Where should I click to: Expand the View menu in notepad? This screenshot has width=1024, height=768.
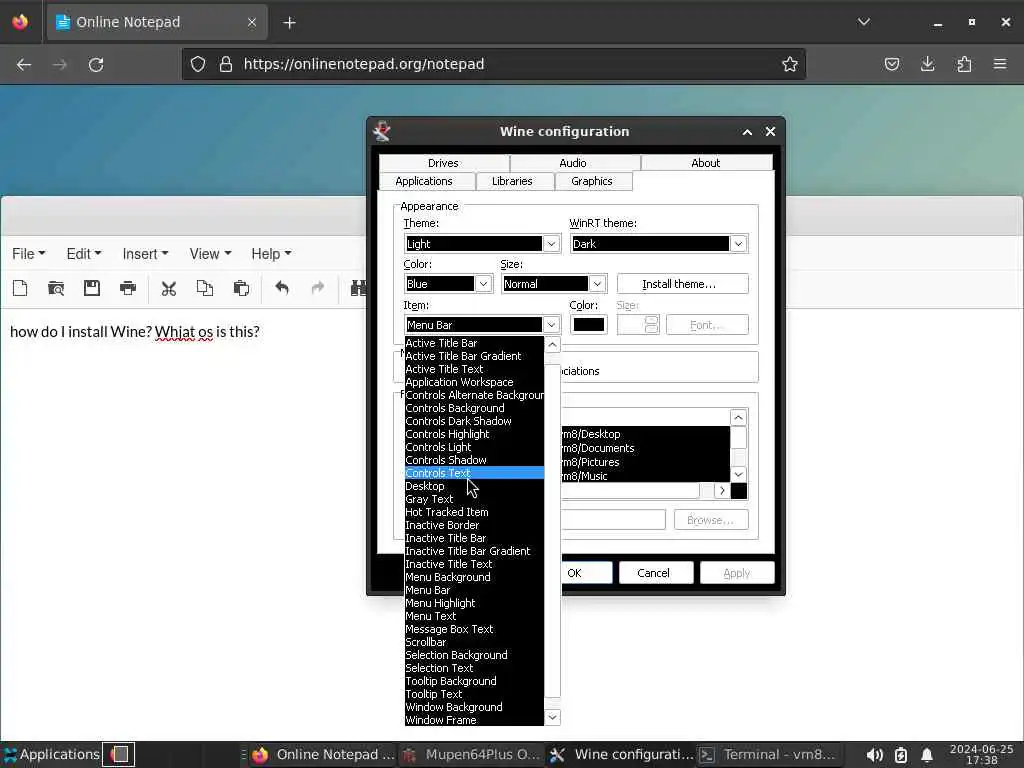click(x=210, y=254)
